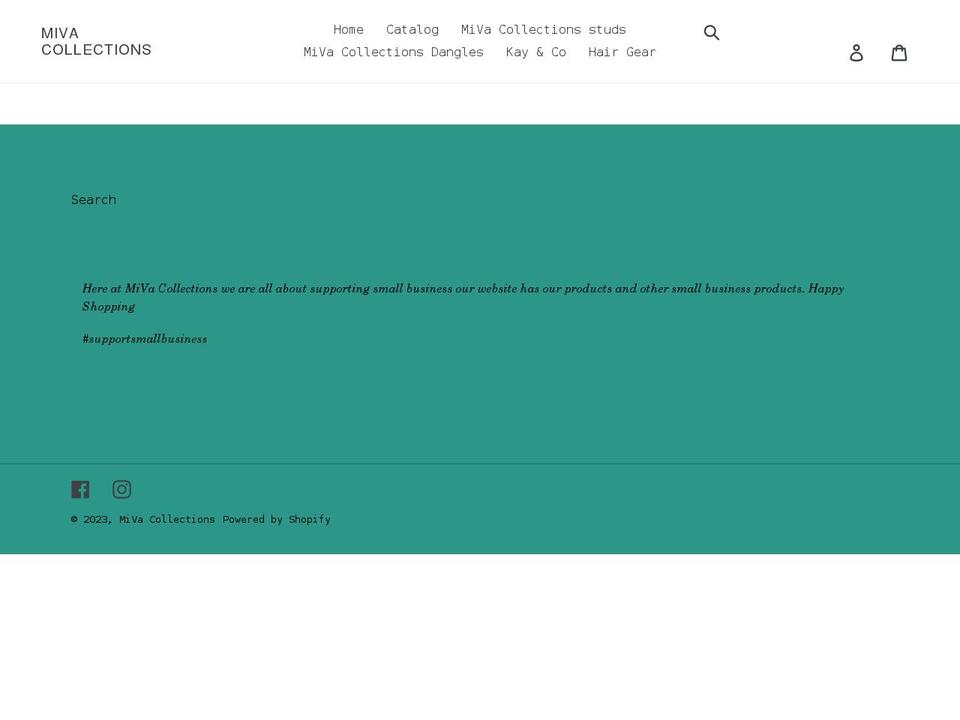Screen dimensions: 960x720
Task: Open the Catalog navigation item
Action: [x=411, y=29]
